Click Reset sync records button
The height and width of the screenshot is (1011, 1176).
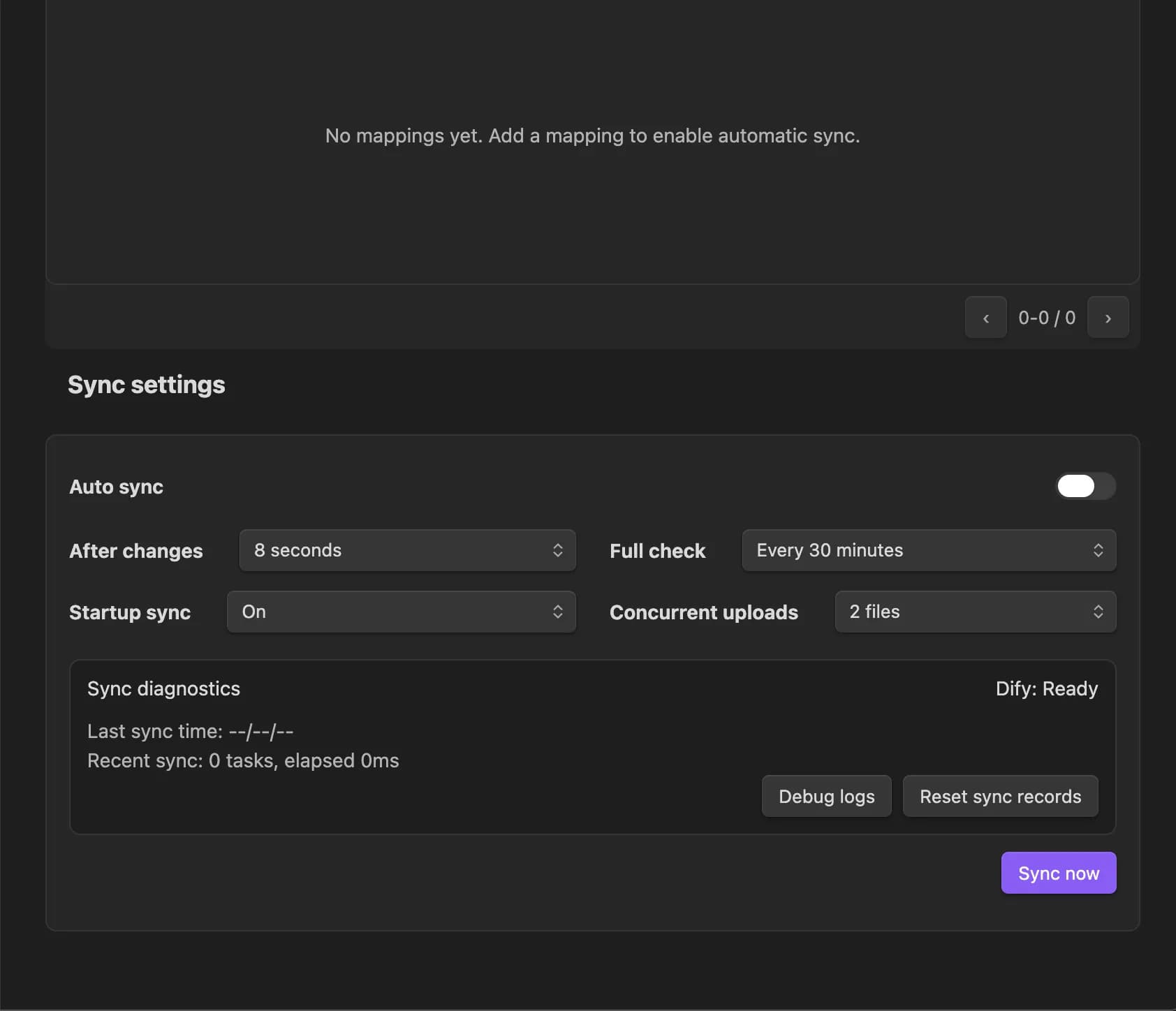point(1000,796)
